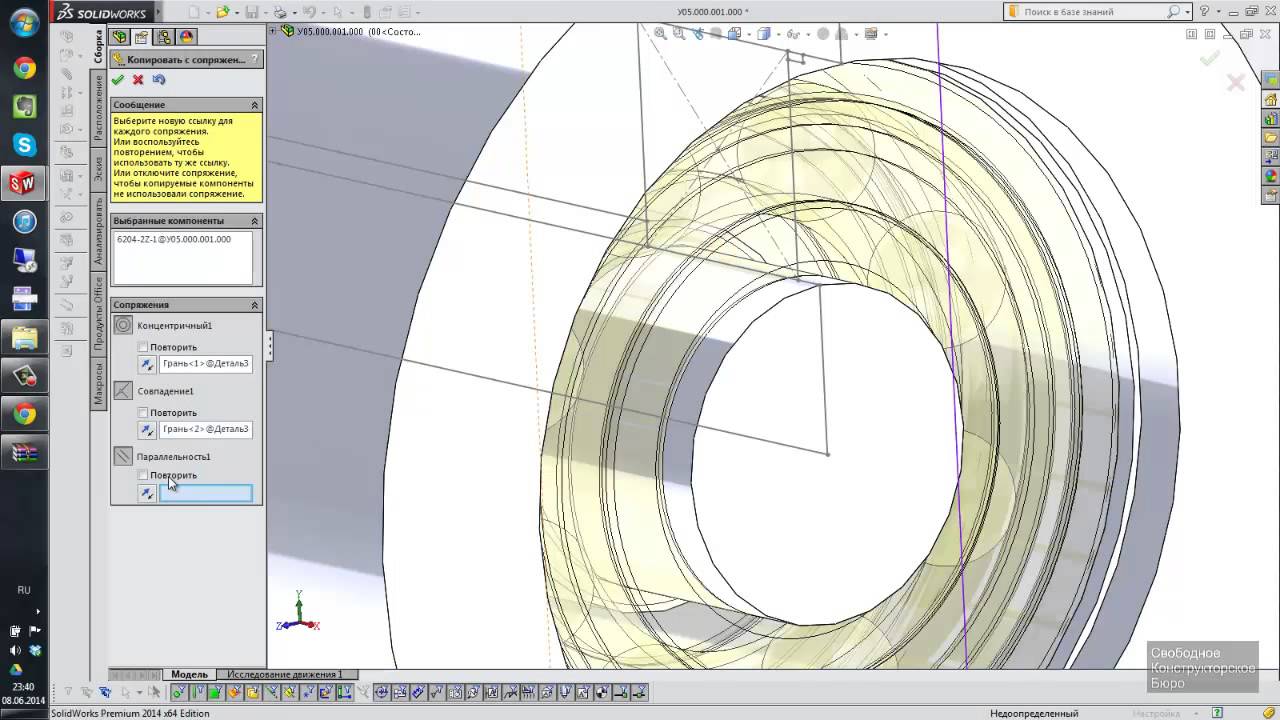Image resolution: width=1280 pixels, height=720 pixels.
Task: Flip alignment button for Параллельность1
Action: (x=147, y=493)
